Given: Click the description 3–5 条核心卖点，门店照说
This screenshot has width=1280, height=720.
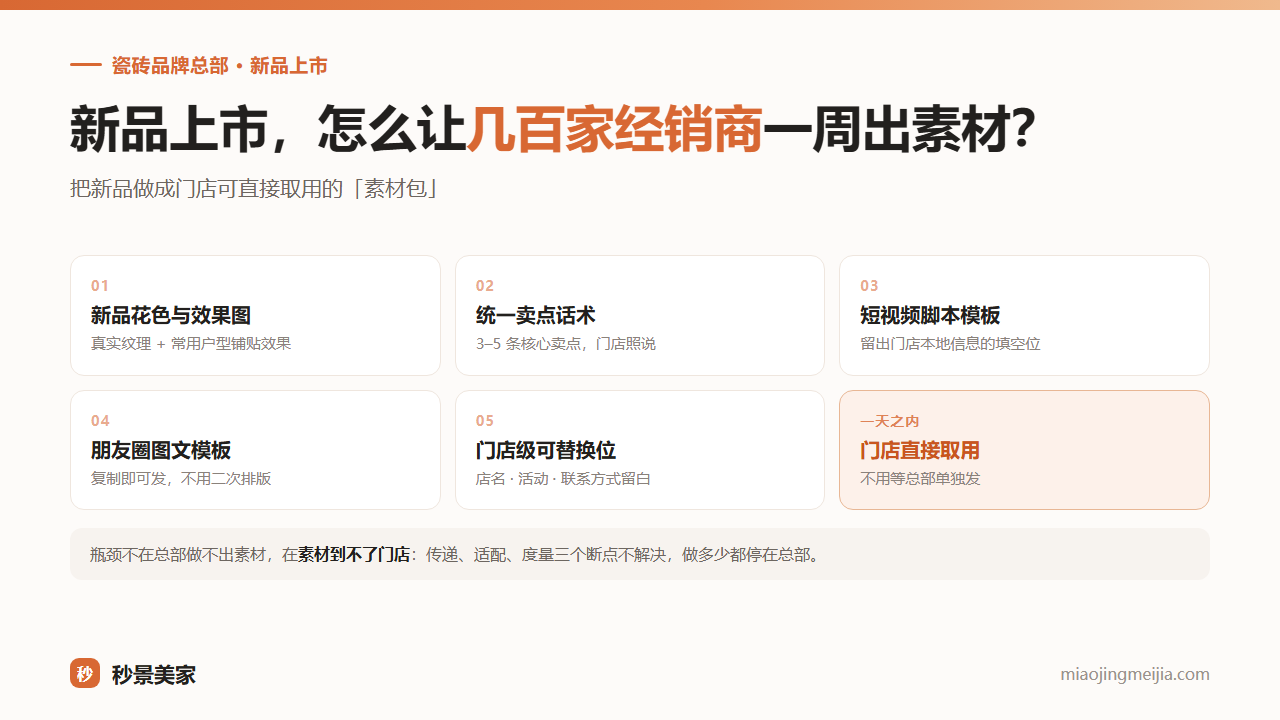Looking at the screenshot, I should pos(566,344).
